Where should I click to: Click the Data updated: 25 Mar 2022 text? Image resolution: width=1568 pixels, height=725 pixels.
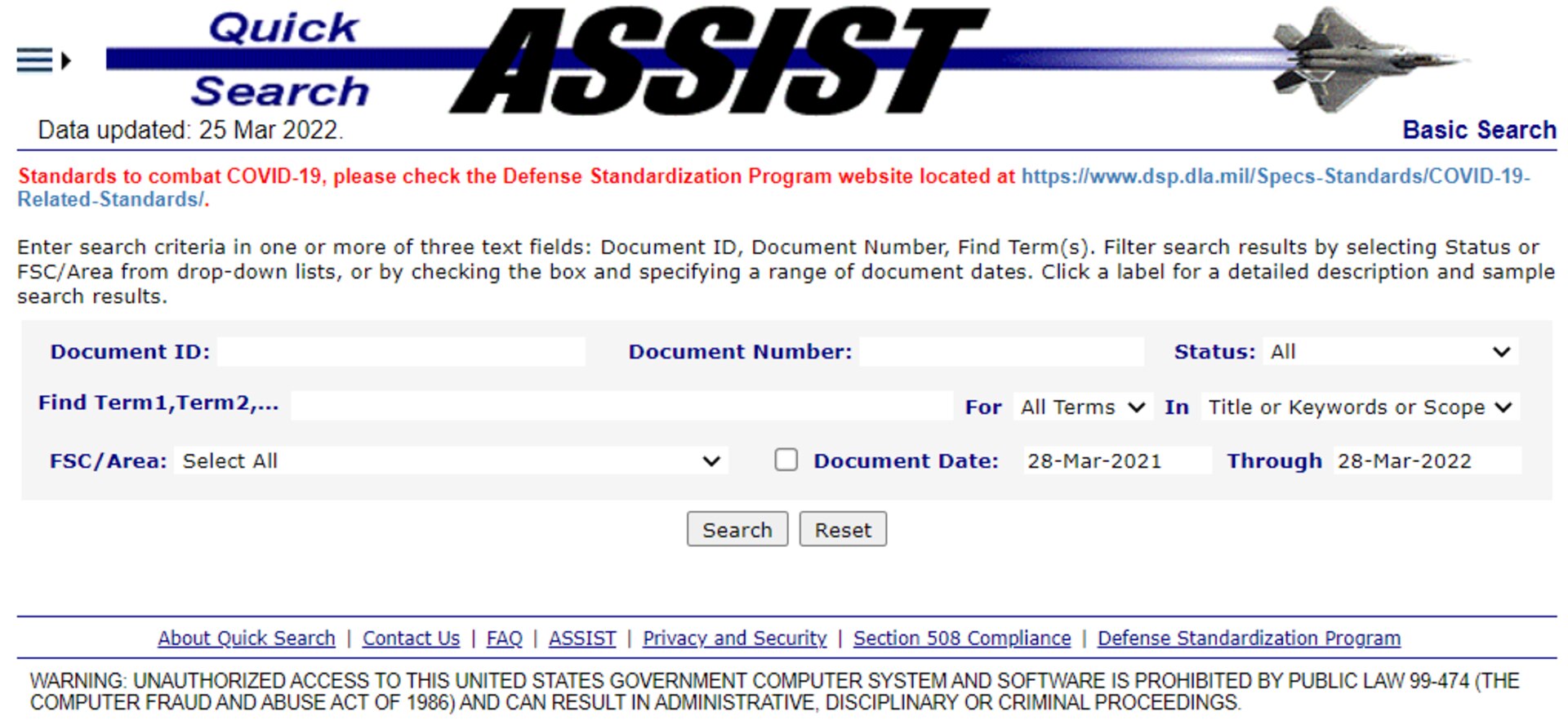pos(190,130)
